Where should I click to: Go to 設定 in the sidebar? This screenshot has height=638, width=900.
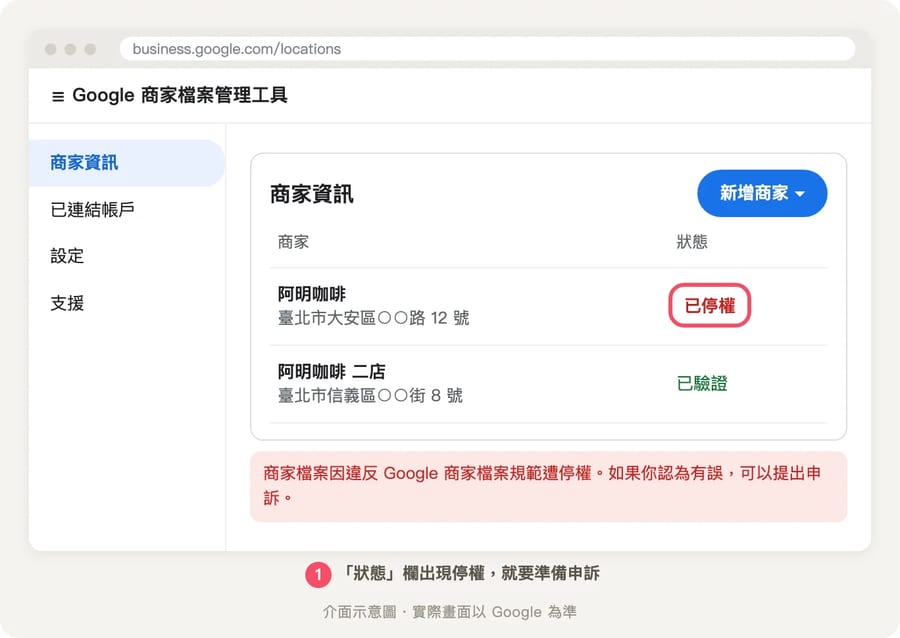pos(67,256)
